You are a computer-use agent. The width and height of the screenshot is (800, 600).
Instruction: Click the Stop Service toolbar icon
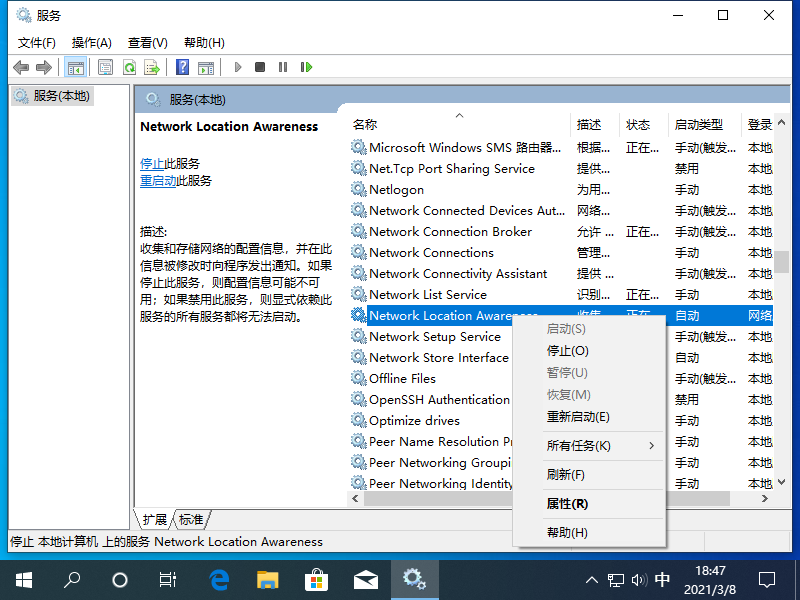[x=259, y=67]
